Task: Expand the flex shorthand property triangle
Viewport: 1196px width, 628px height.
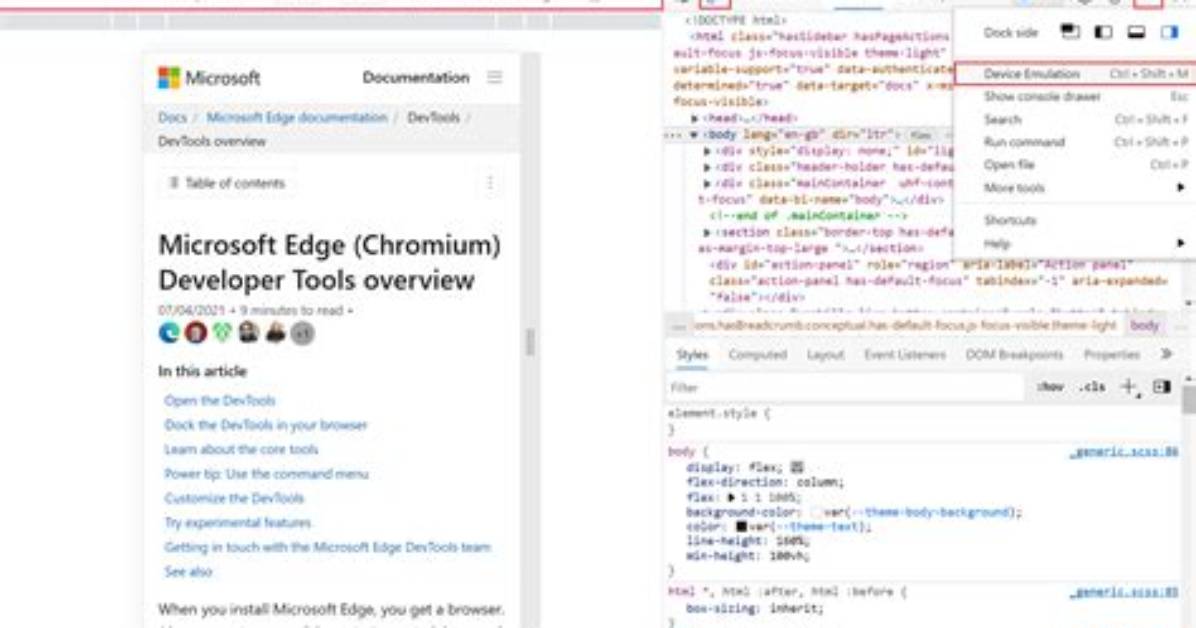Action: tap(731, 498)
